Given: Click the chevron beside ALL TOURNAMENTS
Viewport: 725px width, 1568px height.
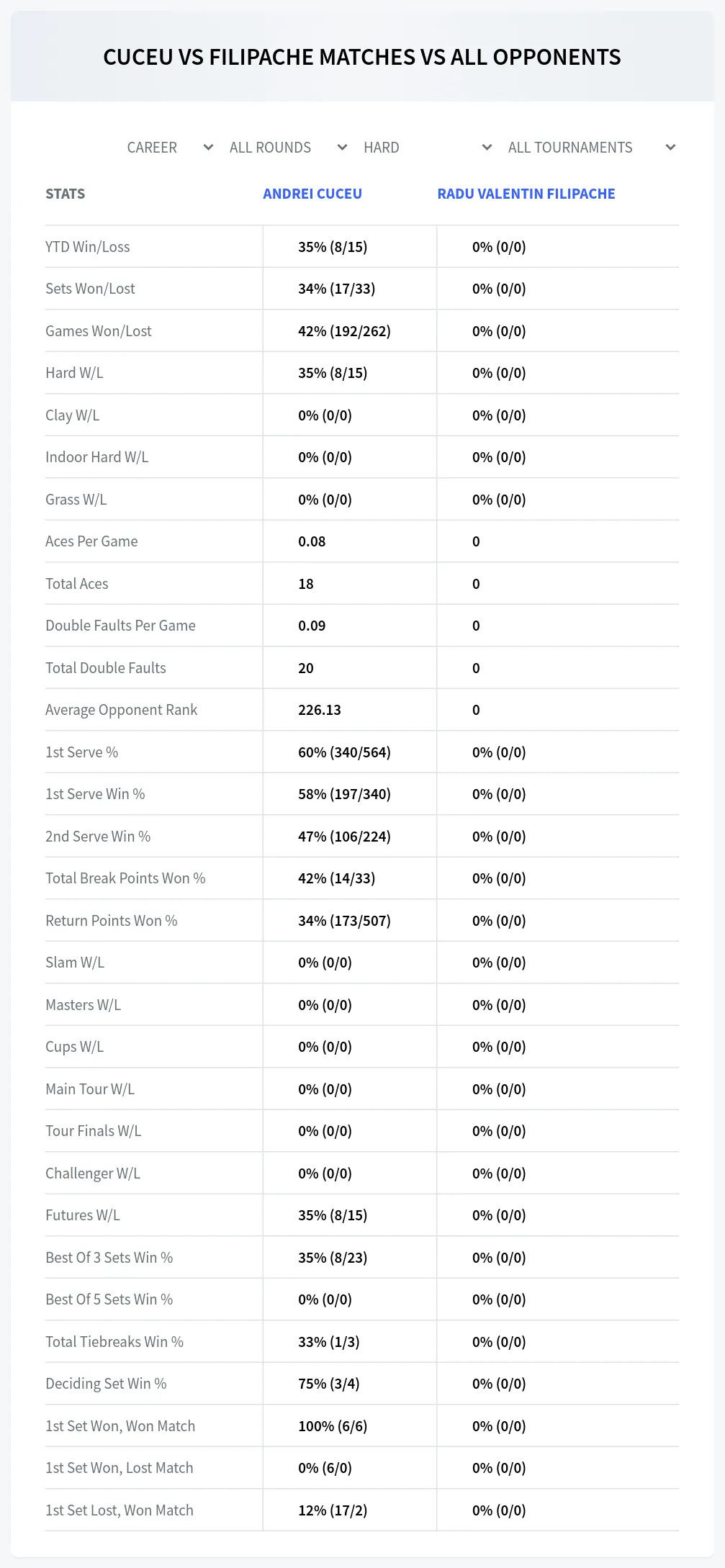Looking at the screenshot, I should tap(670, 148).
